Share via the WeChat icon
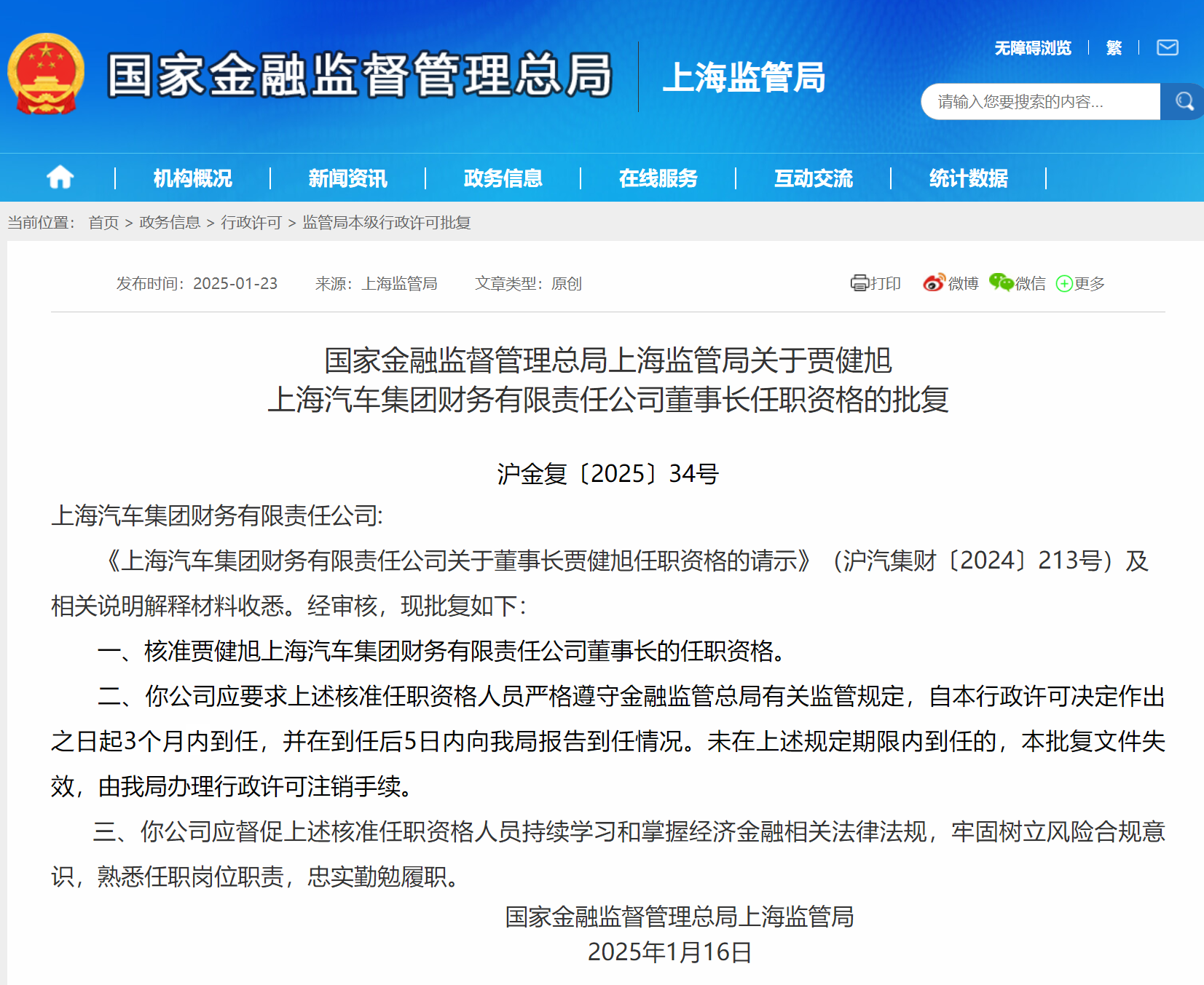1204x985 pixels. tap(1001, 283)
